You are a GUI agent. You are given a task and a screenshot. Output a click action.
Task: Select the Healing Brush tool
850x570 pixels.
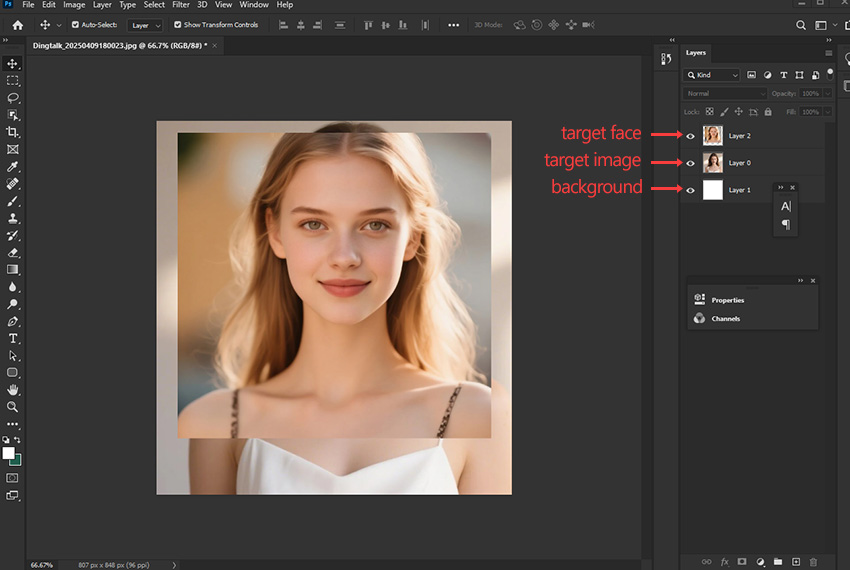tap(12, 184)
